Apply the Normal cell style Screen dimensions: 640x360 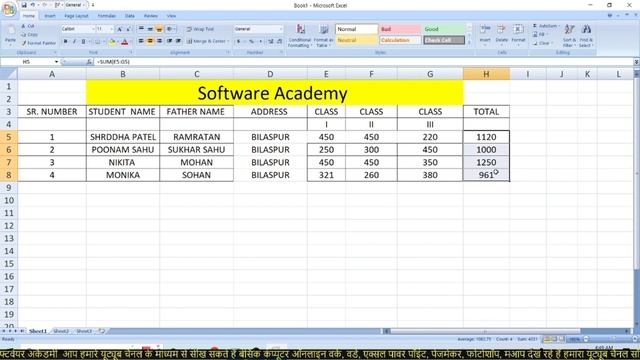[x=356, y=29]
